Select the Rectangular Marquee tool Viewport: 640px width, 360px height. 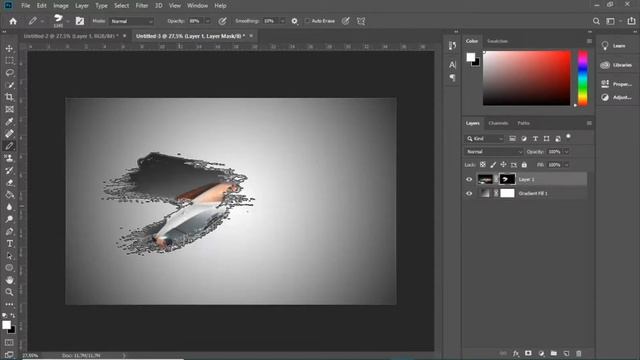pyautogui.click(x=9, y=61)
